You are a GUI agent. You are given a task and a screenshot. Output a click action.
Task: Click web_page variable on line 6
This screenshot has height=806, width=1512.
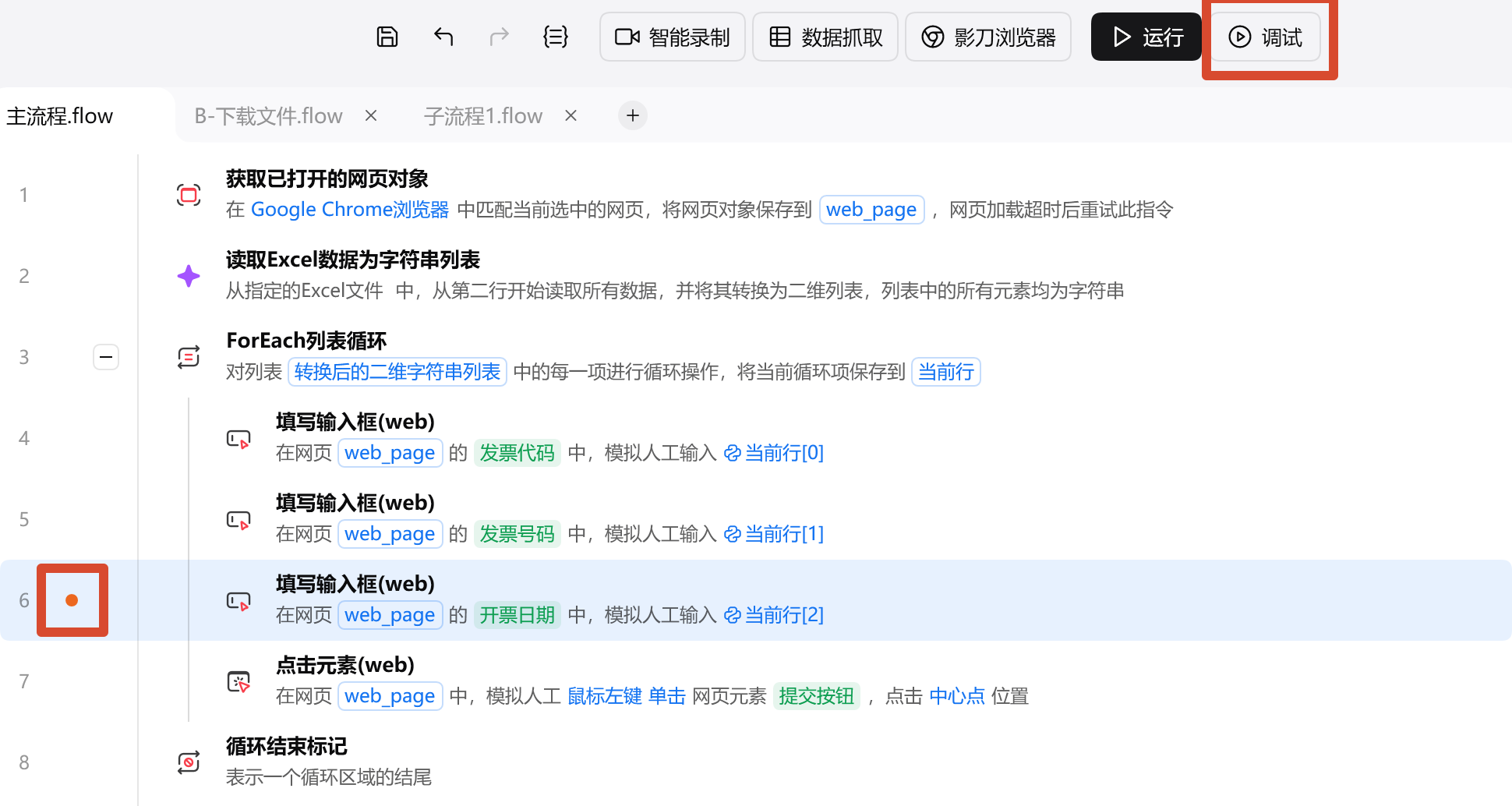(390, 615)
